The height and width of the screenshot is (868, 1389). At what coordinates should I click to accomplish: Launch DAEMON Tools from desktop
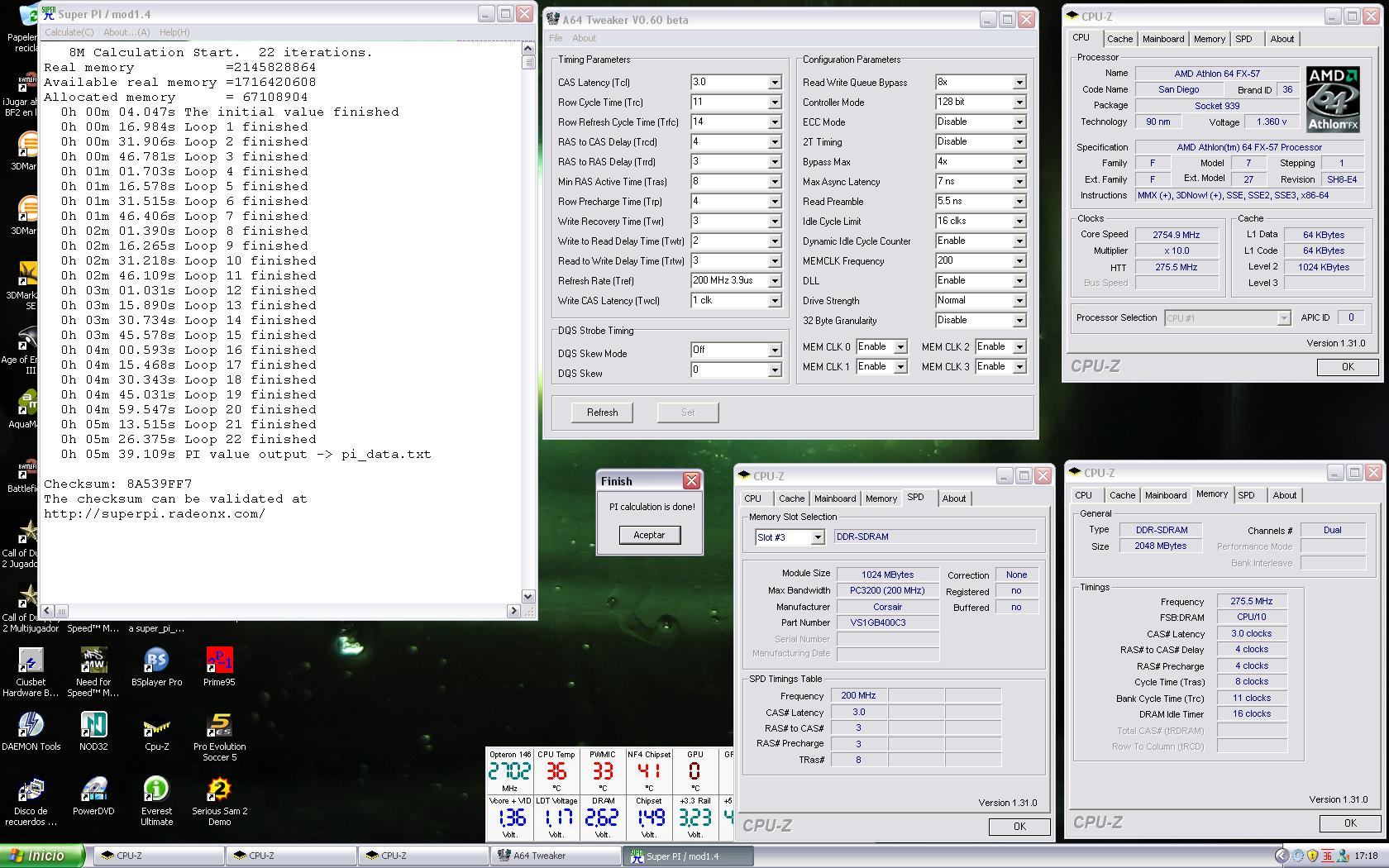[x=31, y=726]
